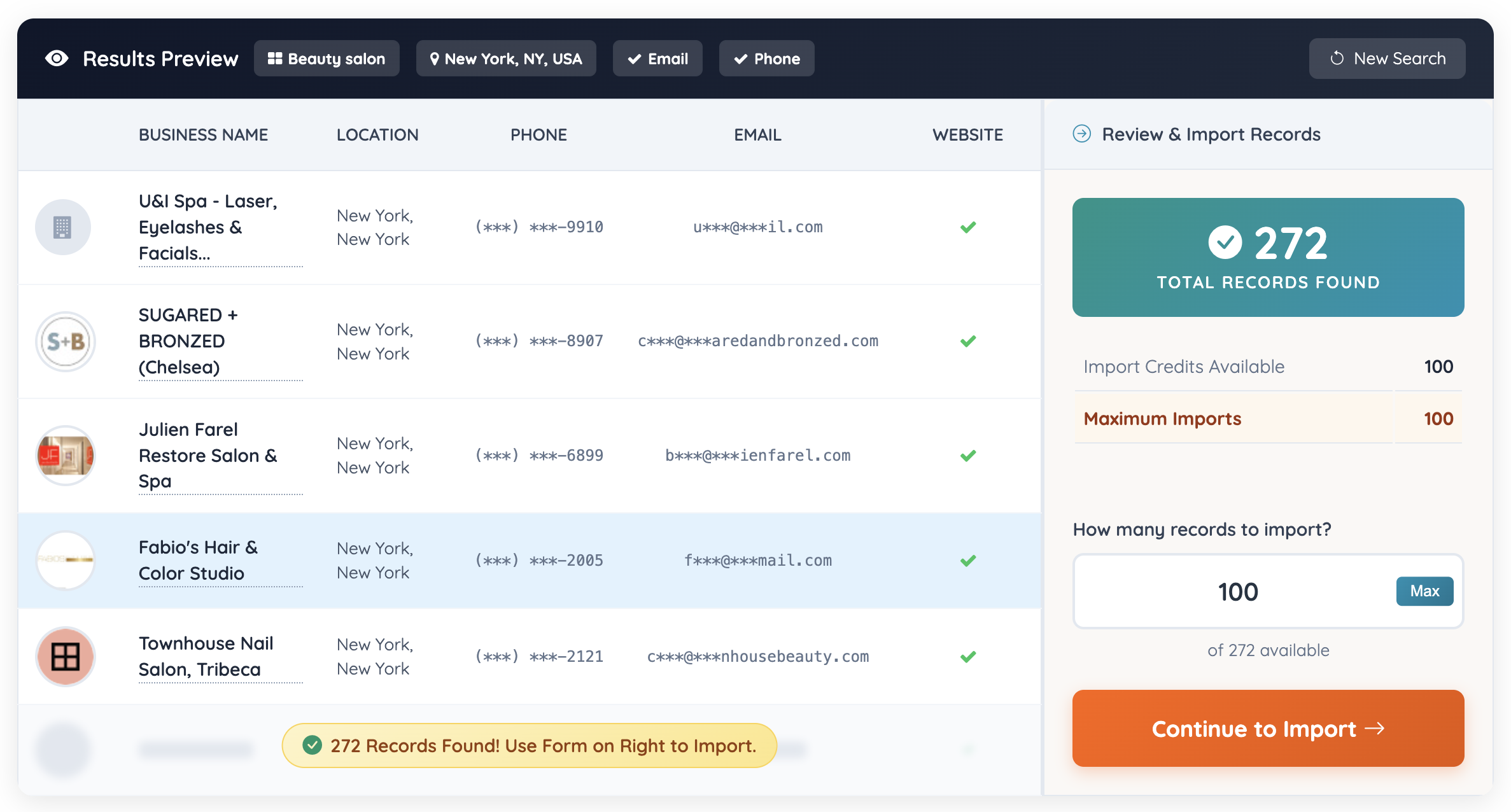
Task: Click the New York, NY, USA location chip
Action: pyautogui.click(x=506, y=59)
